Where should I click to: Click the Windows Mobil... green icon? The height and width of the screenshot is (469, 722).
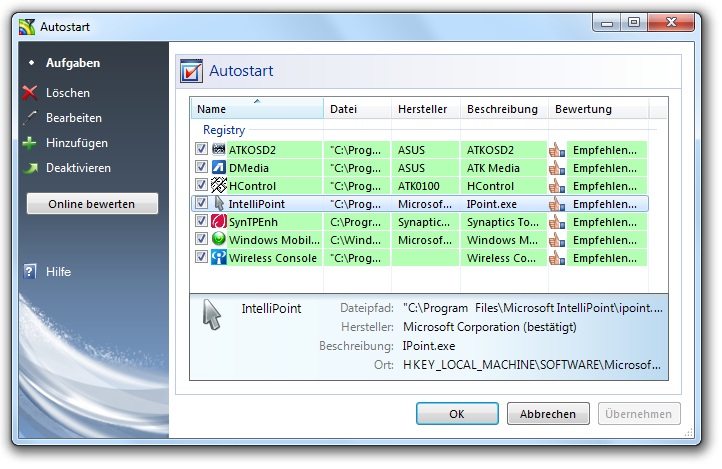[x=219, y=239]
